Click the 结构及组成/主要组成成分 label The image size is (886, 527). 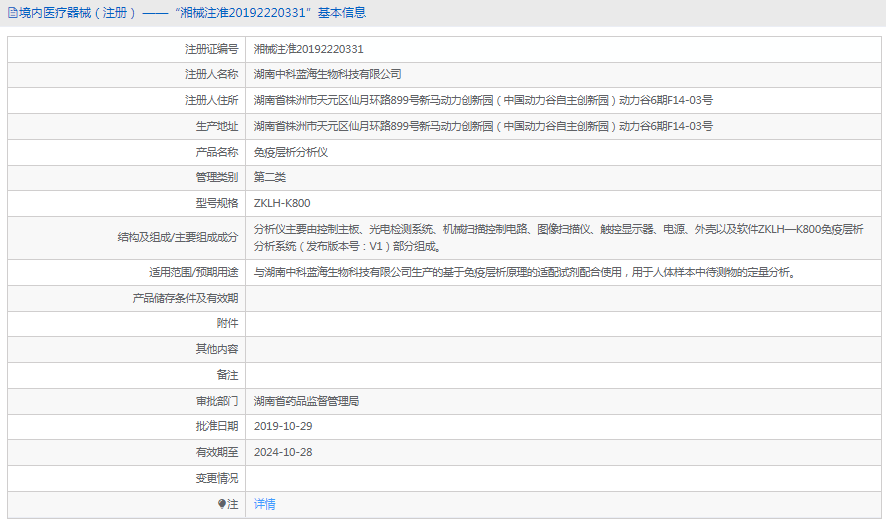click(178, 238)
